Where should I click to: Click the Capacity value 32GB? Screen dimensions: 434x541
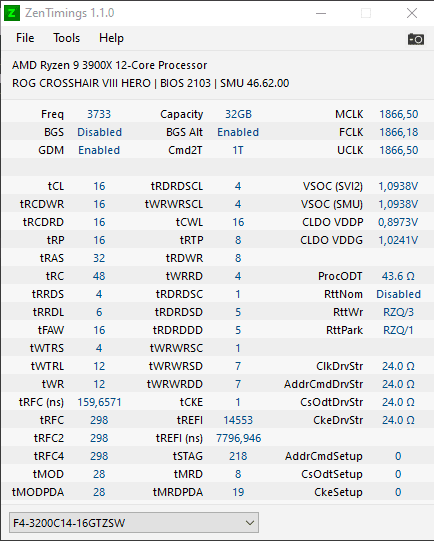[x=238, y=114]
